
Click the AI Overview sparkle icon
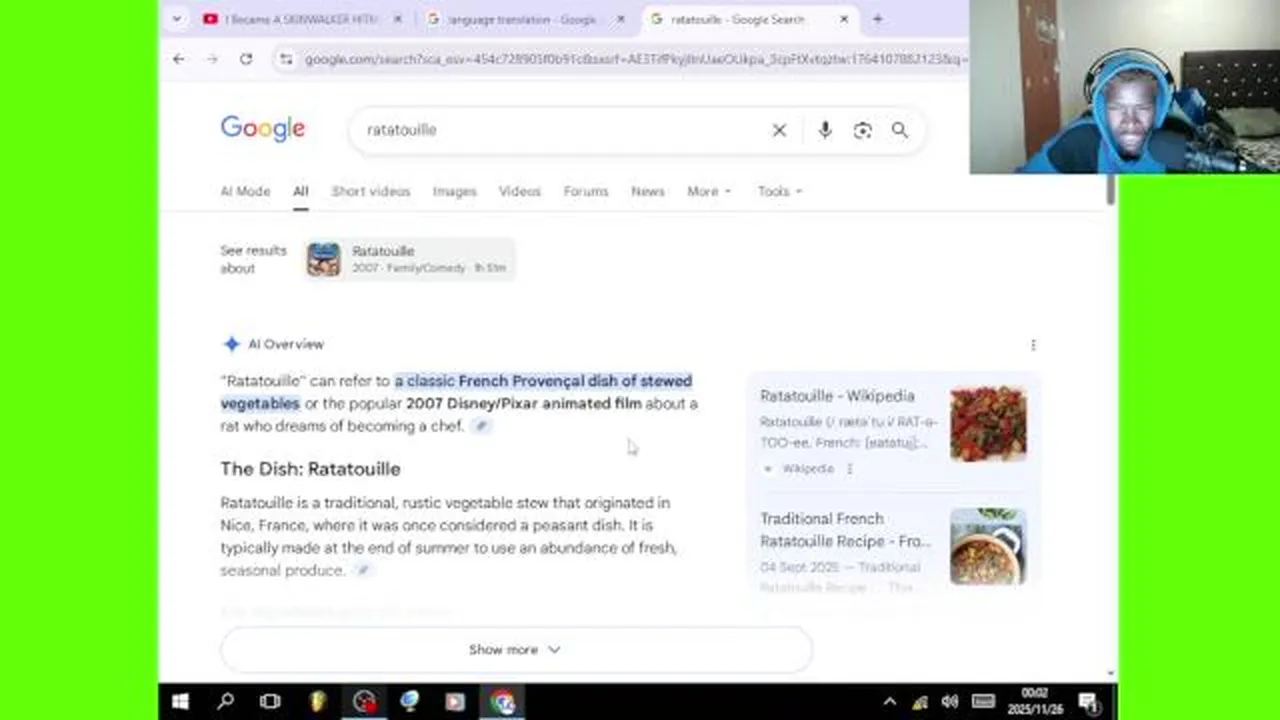click(231, 344)
